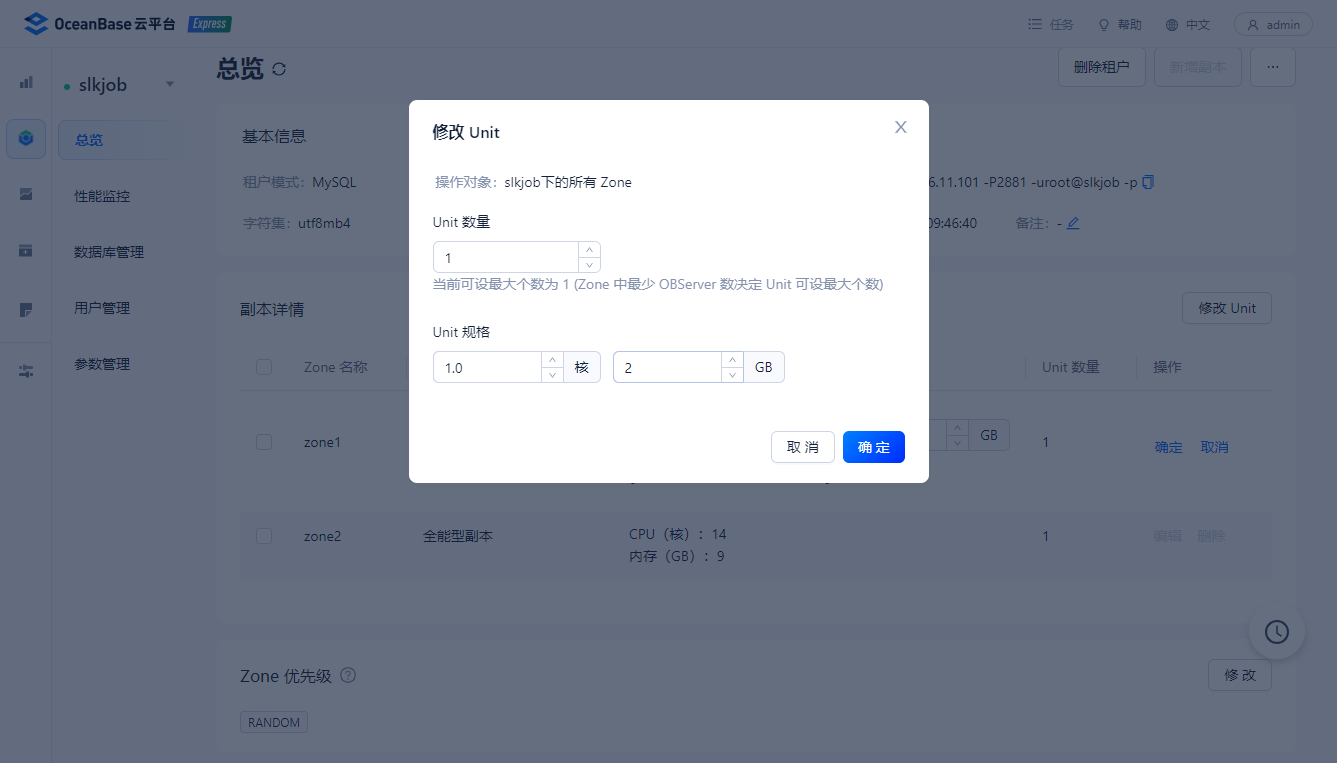Screen dimensions: 1337x763
Task: Refresh the 总览 page with reload icon
Action: pos(279,69)
